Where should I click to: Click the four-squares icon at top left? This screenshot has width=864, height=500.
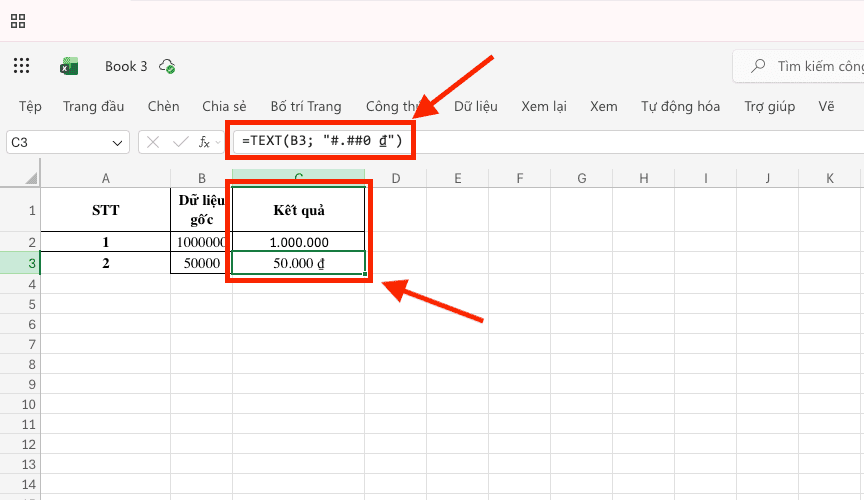coord(18,21)
